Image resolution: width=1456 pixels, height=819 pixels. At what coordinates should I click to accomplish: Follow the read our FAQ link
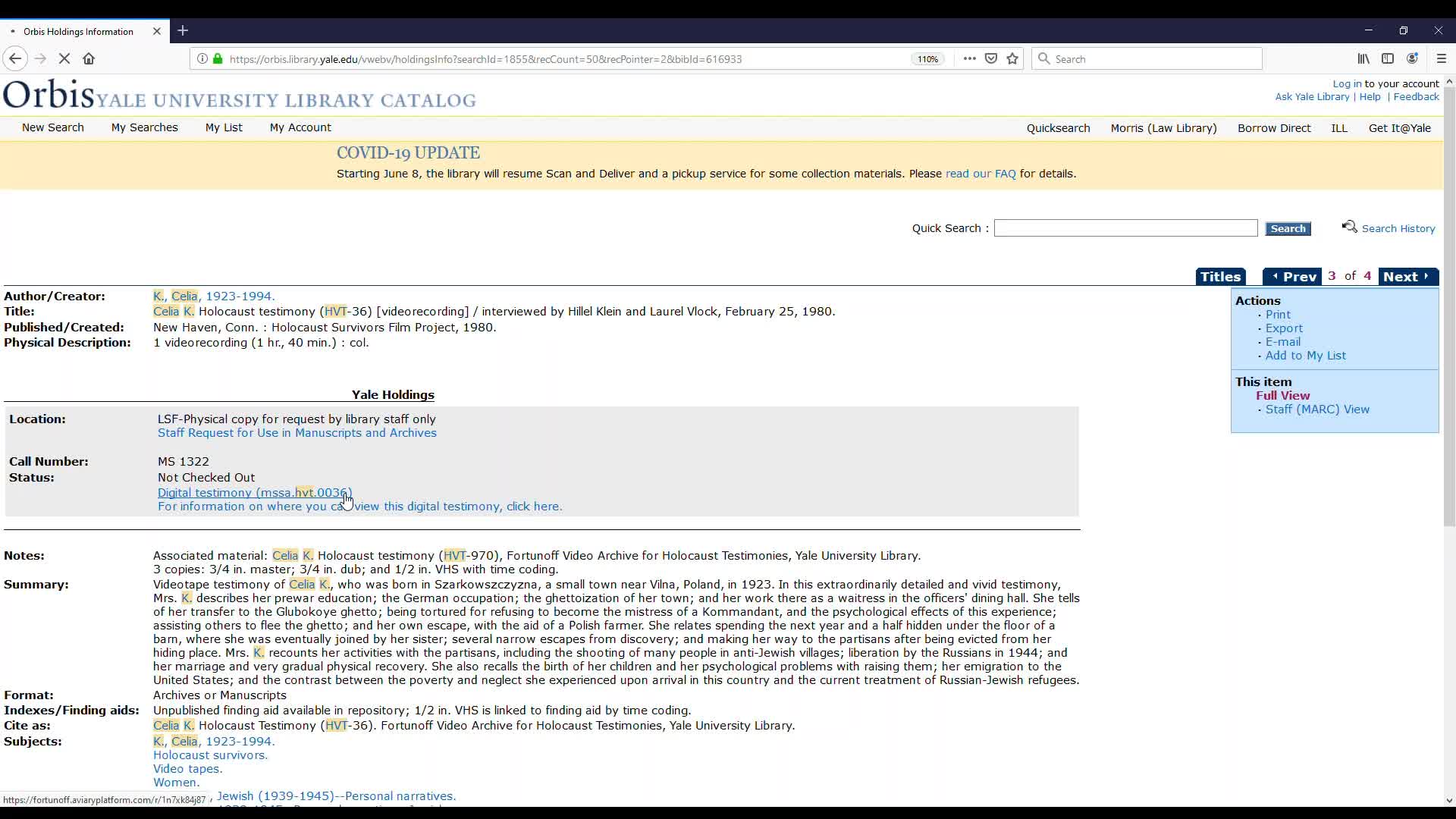(x=981, y=174)
